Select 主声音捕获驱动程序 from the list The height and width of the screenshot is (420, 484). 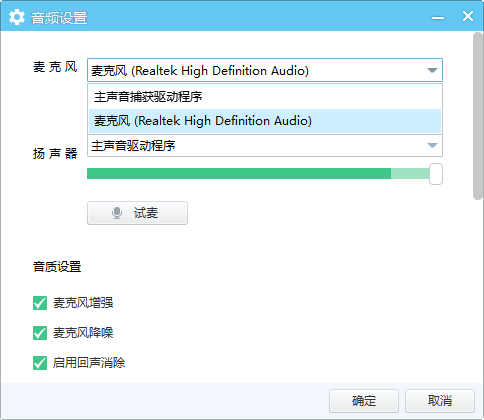(265, 97)
